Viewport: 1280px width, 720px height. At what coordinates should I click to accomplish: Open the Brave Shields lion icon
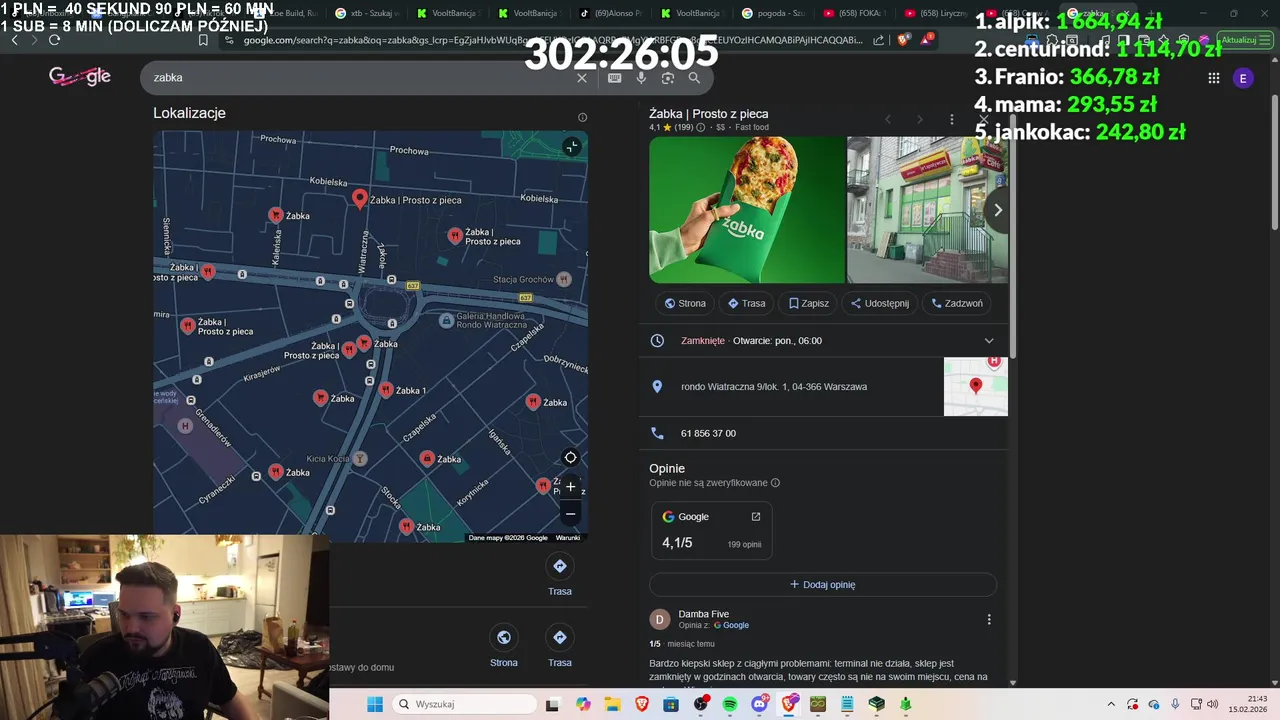pos(904,40)
